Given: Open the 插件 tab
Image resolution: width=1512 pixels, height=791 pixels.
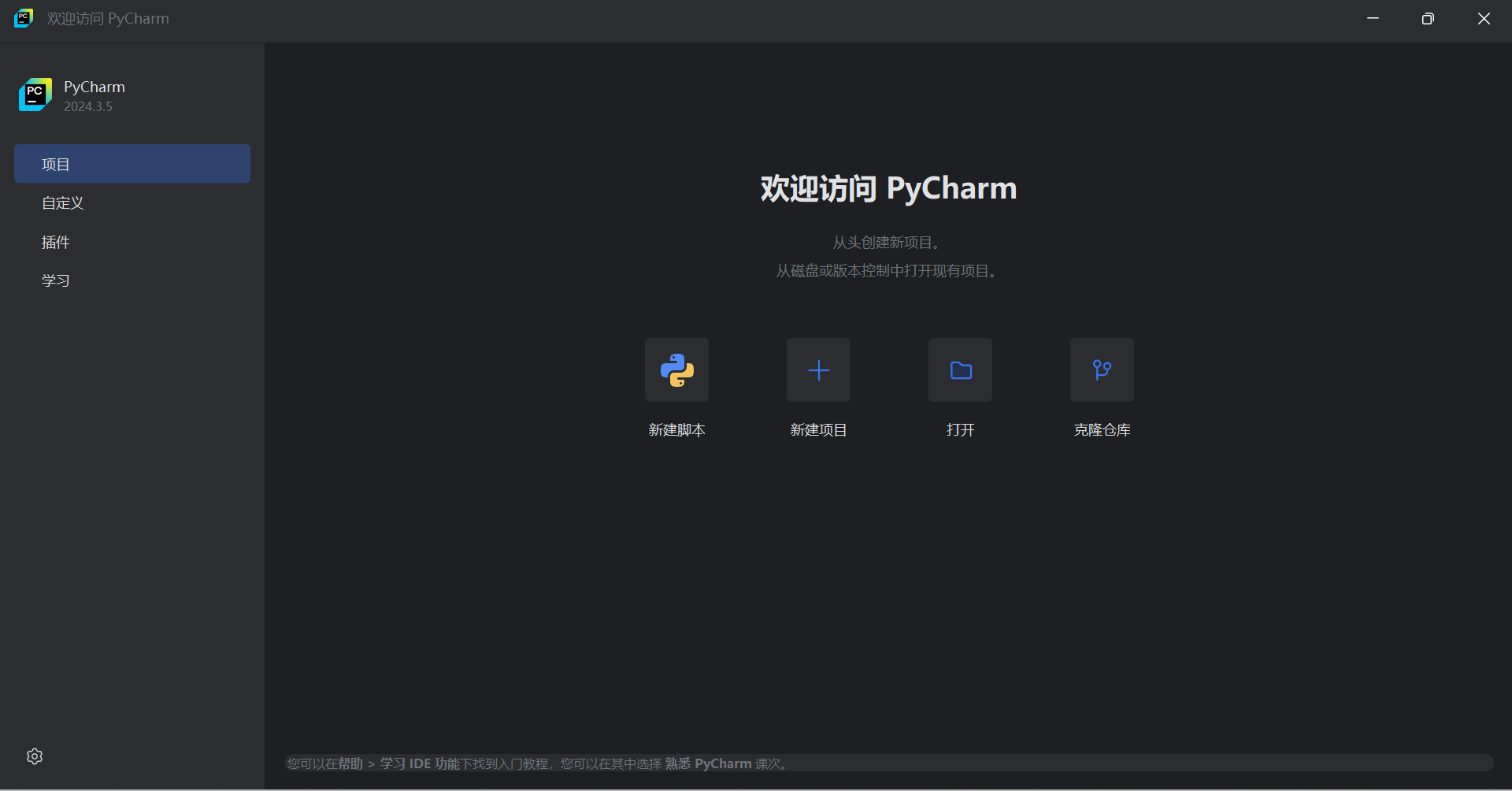Looking at the screenshot, I should coord(132,242).
